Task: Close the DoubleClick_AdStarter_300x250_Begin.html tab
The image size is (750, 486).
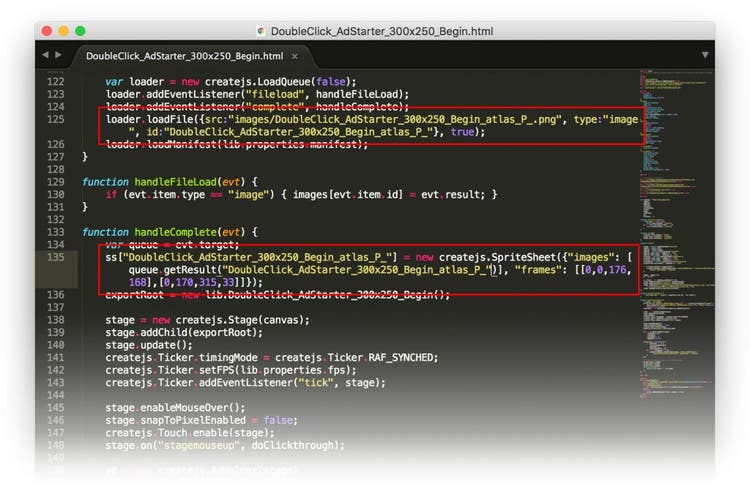Action: [296, 56]
